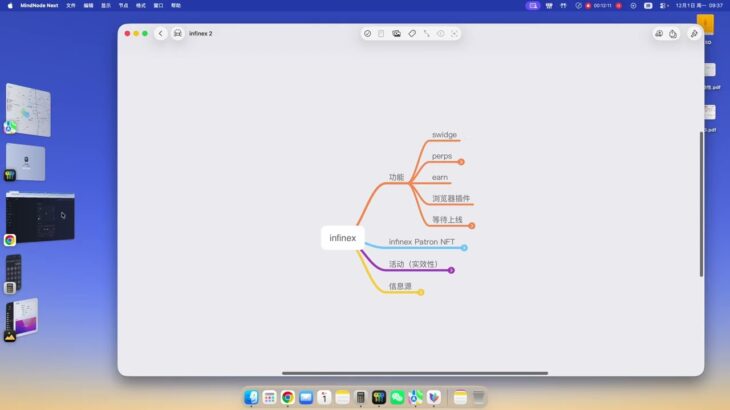
Task: Switch to the bottom purple-window Stage Manager thumbnail
Action: [22, 318]
